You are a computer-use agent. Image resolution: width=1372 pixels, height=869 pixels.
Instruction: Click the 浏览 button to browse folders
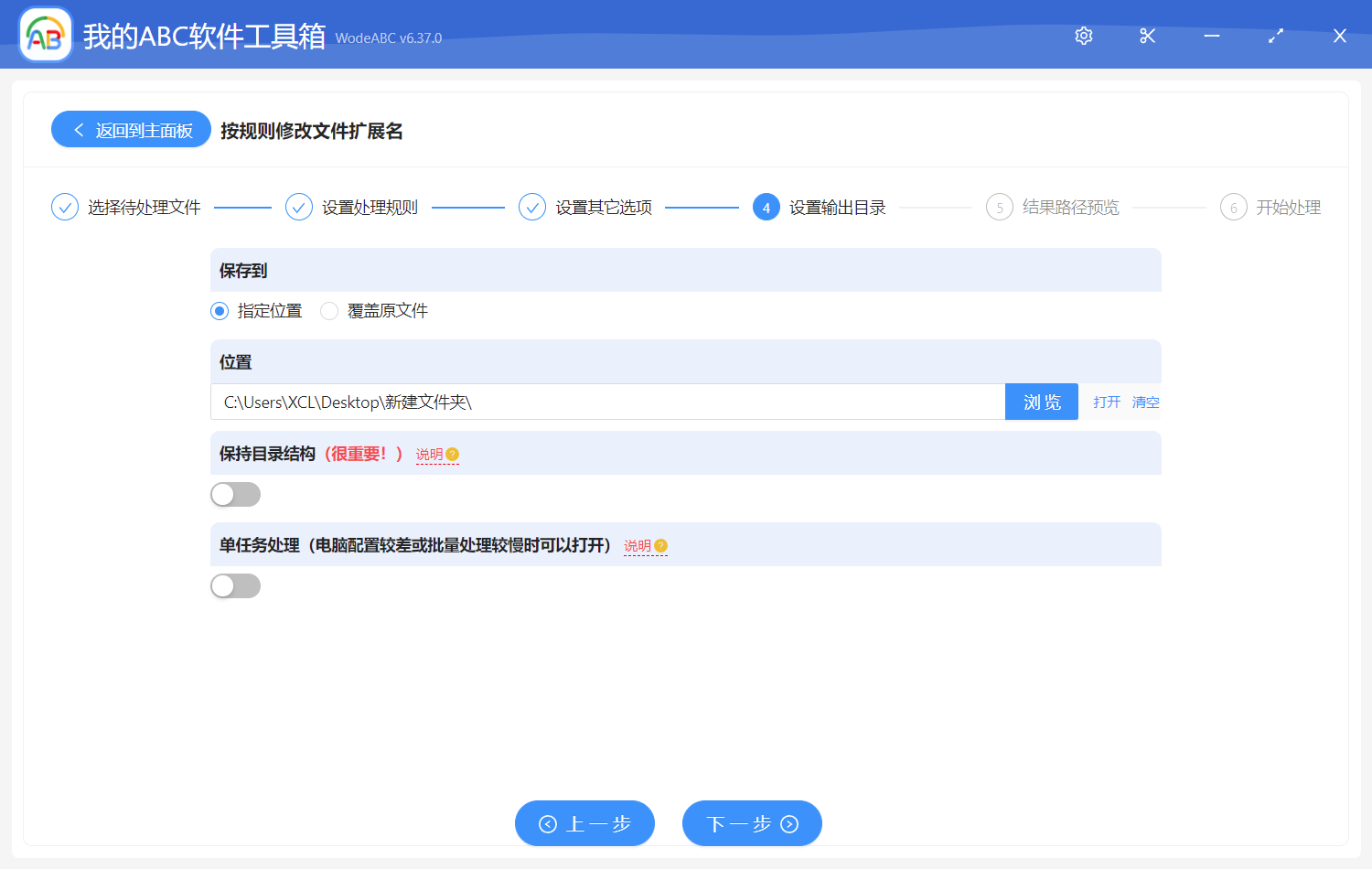[x=1041, y=402]
